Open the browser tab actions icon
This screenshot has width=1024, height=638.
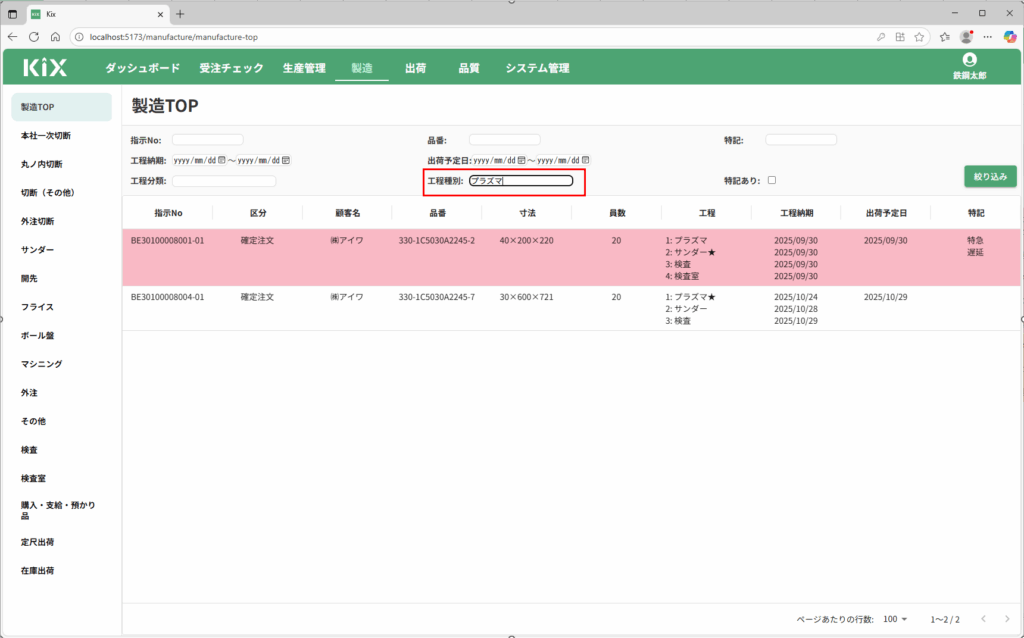coord(13,13)
